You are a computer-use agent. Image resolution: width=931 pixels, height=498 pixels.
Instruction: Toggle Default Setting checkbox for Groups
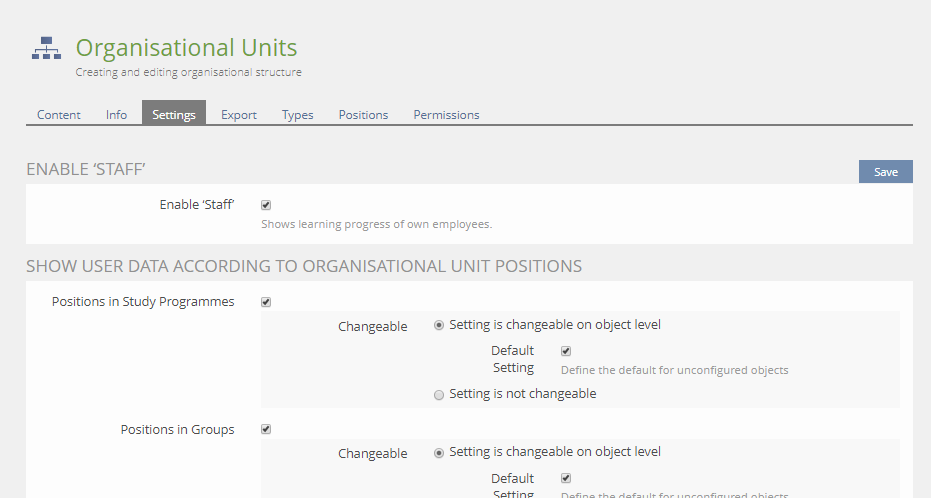pyautogui.click(x=566, y=478)
